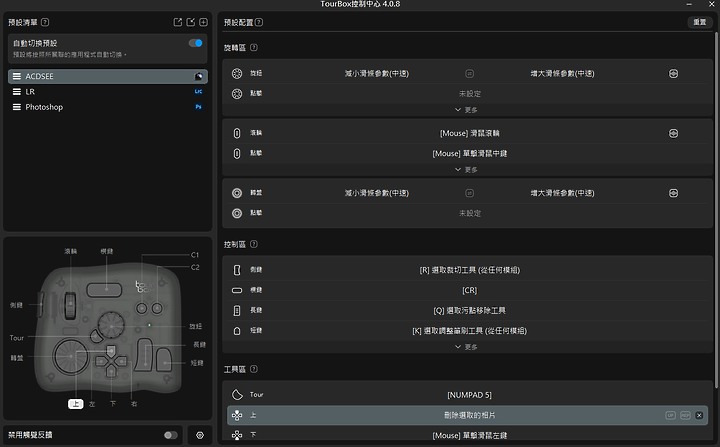Open help for 預設清單 preset list
Screen dimensions: 720x447
point(45,22)
